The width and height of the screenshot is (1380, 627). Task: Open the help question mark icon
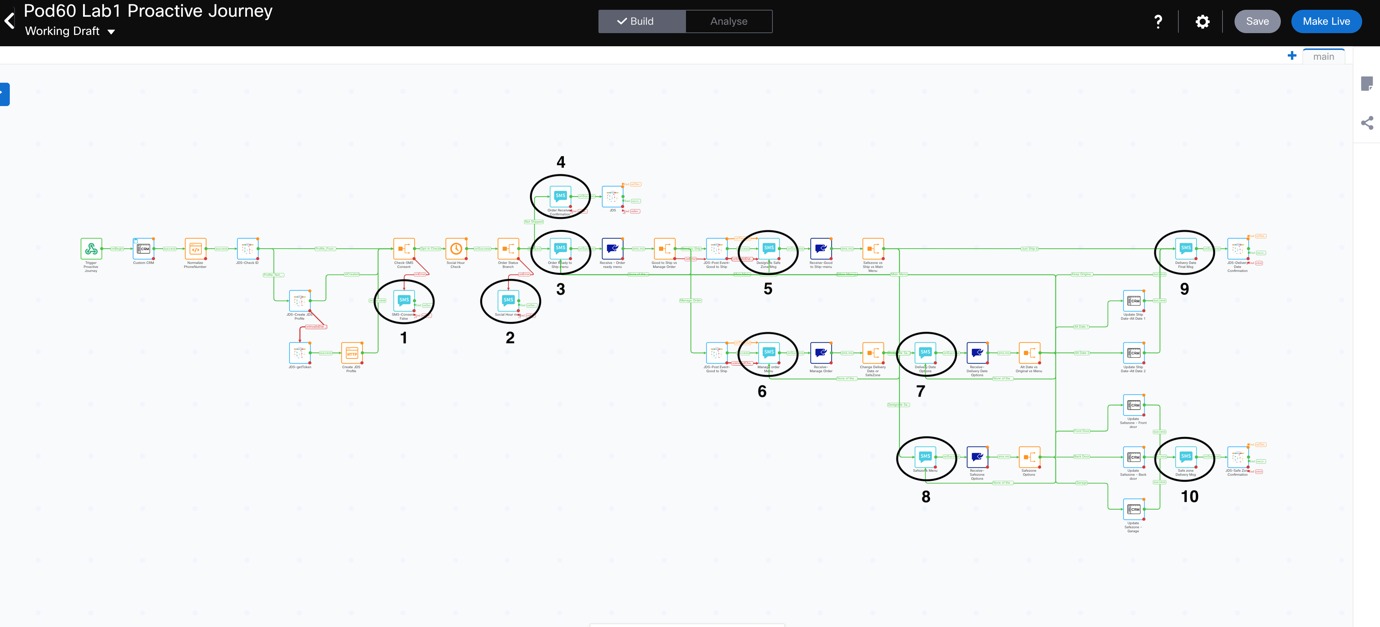pos(1158,21)
